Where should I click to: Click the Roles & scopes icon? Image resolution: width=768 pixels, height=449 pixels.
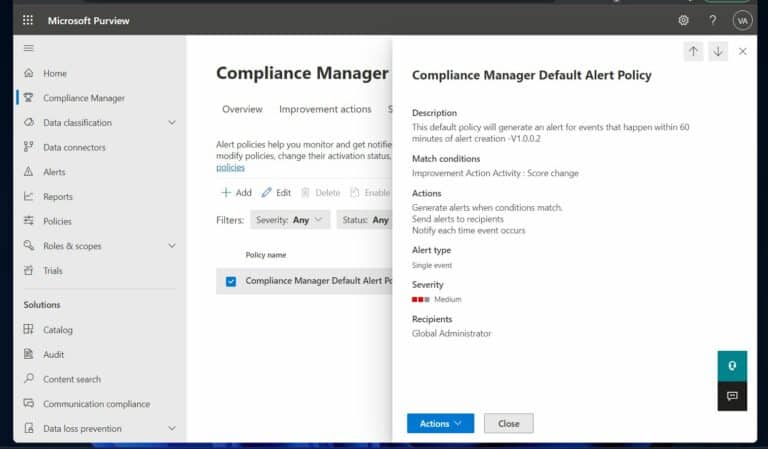point(28,245)
